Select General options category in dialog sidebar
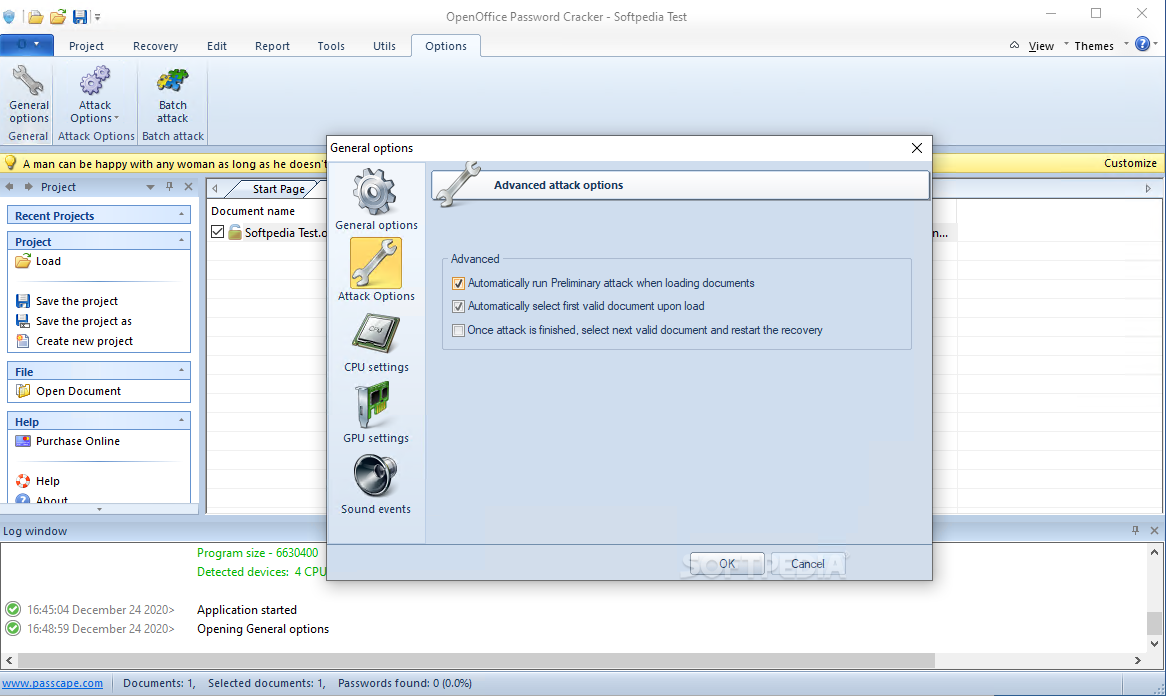 pyautogui.click(x=376, y=199)
